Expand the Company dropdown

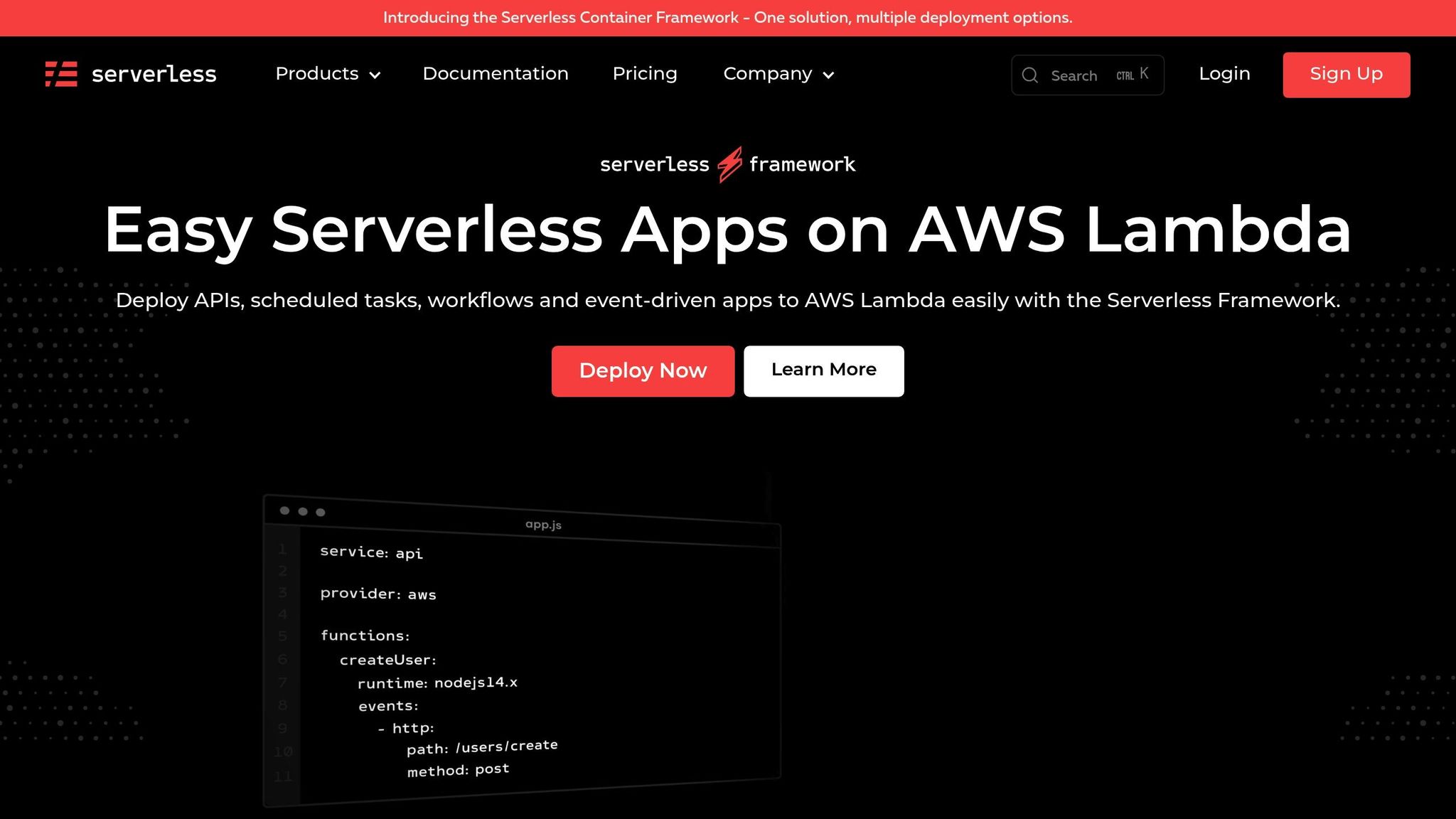point(768,74)
